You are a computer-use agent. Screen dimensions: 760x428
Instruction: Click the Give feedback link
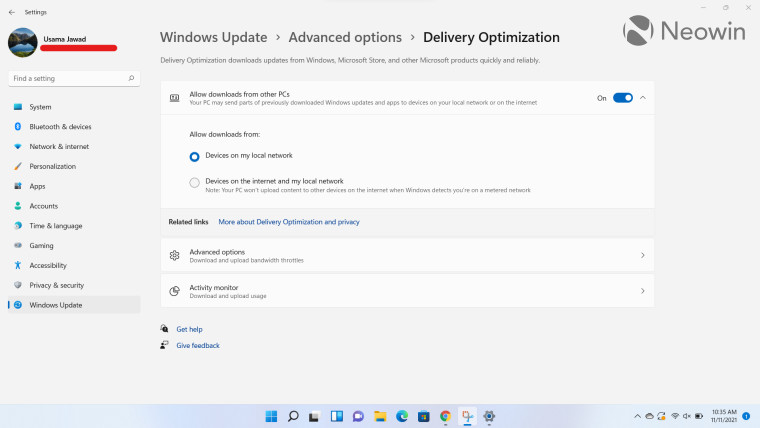[198, 346]
